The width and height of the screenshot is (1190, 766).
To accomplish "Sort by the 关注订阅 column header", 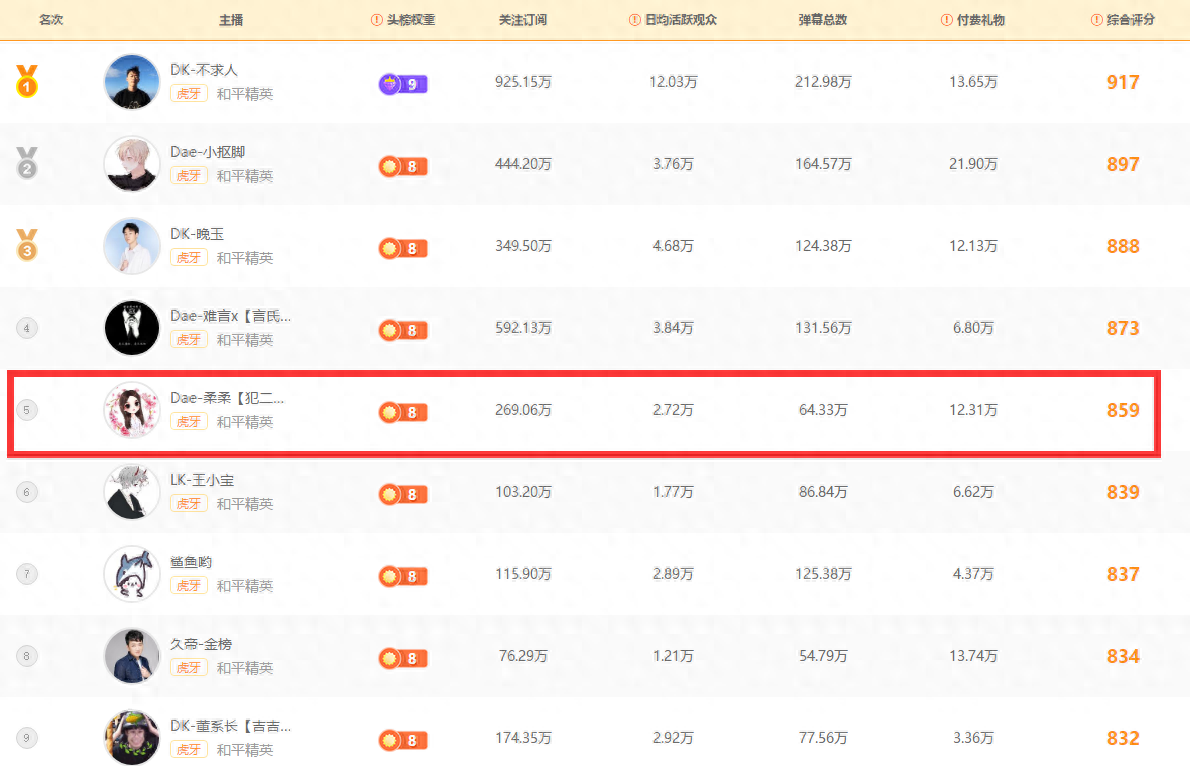I will tap(523, 20).
